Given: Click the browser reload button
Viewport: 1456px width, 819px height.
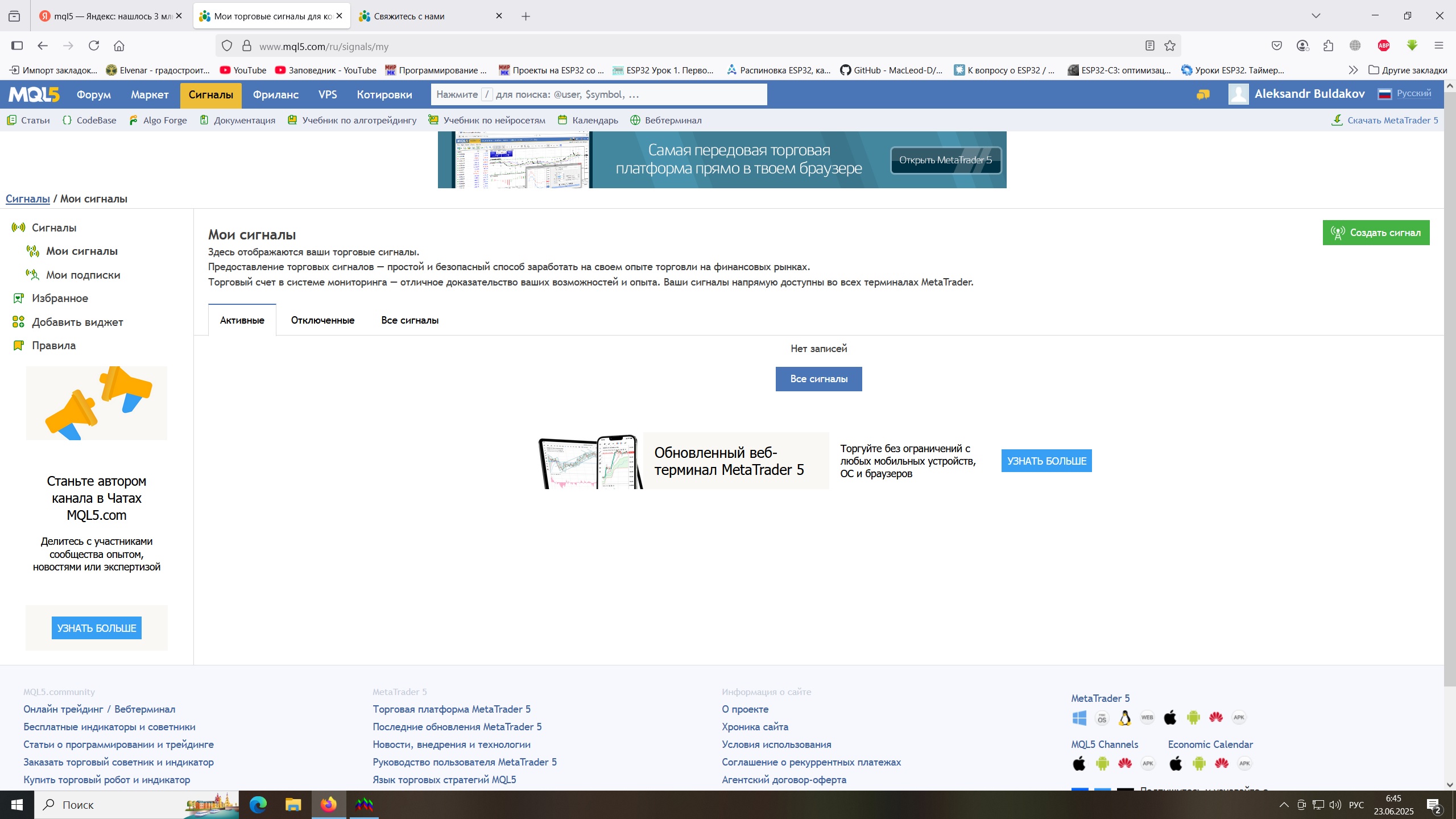Looking at the screenshot, I should pos(94,46).
